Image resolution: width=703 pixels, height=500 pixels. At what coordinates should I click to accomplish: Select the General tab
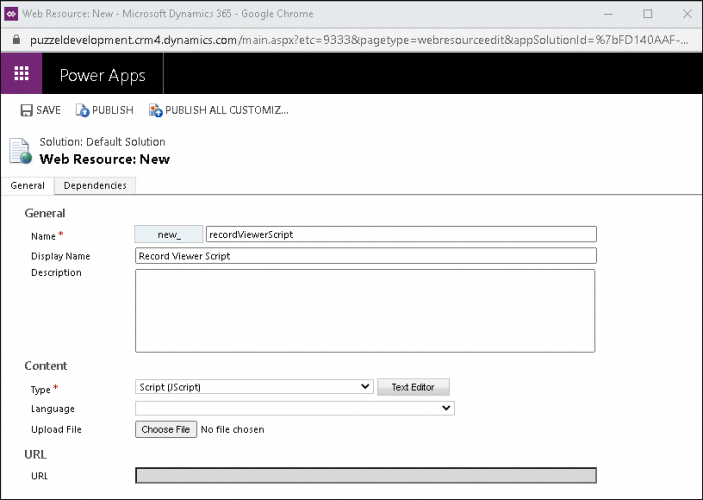[x=27, y=185]
